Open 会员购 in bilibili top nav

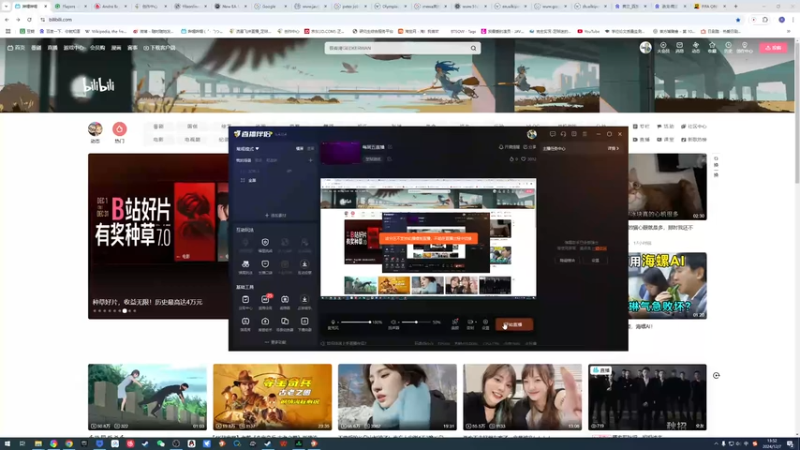pyautogui.click(x=97, y=48)
